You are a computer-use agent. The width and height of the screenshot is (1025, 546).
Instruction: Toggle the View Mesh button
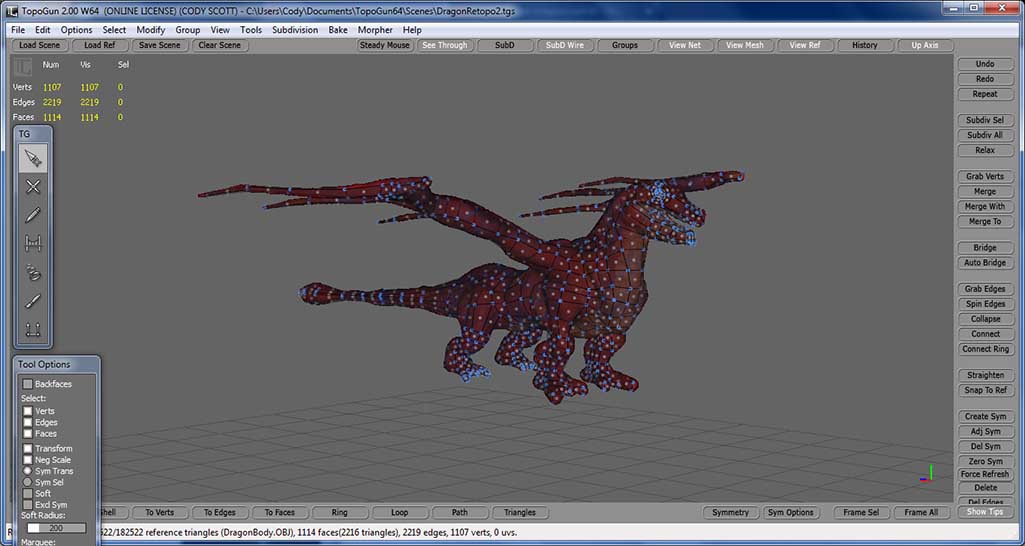[x=745, y=45]
